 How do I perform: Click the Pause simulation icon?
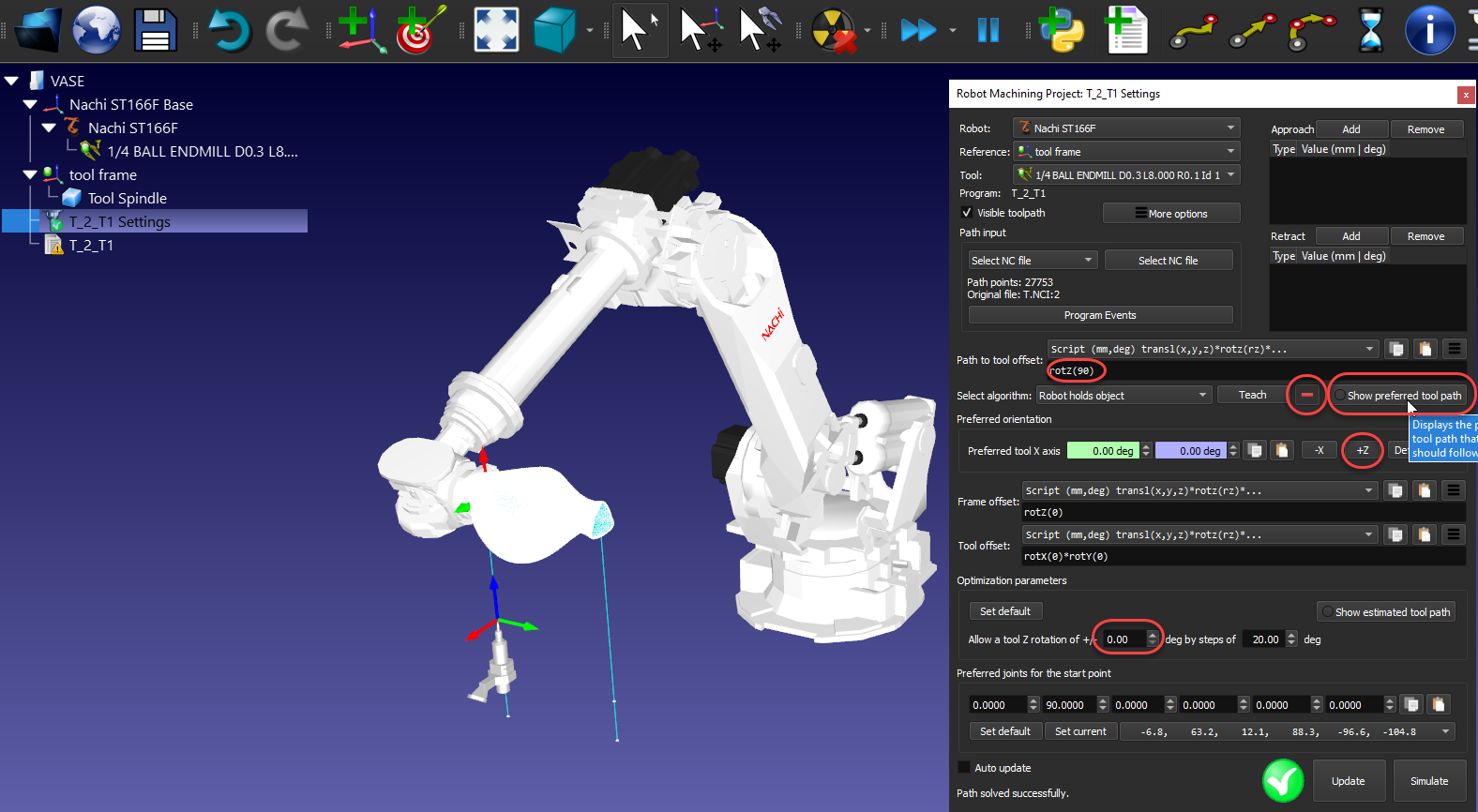988,30
